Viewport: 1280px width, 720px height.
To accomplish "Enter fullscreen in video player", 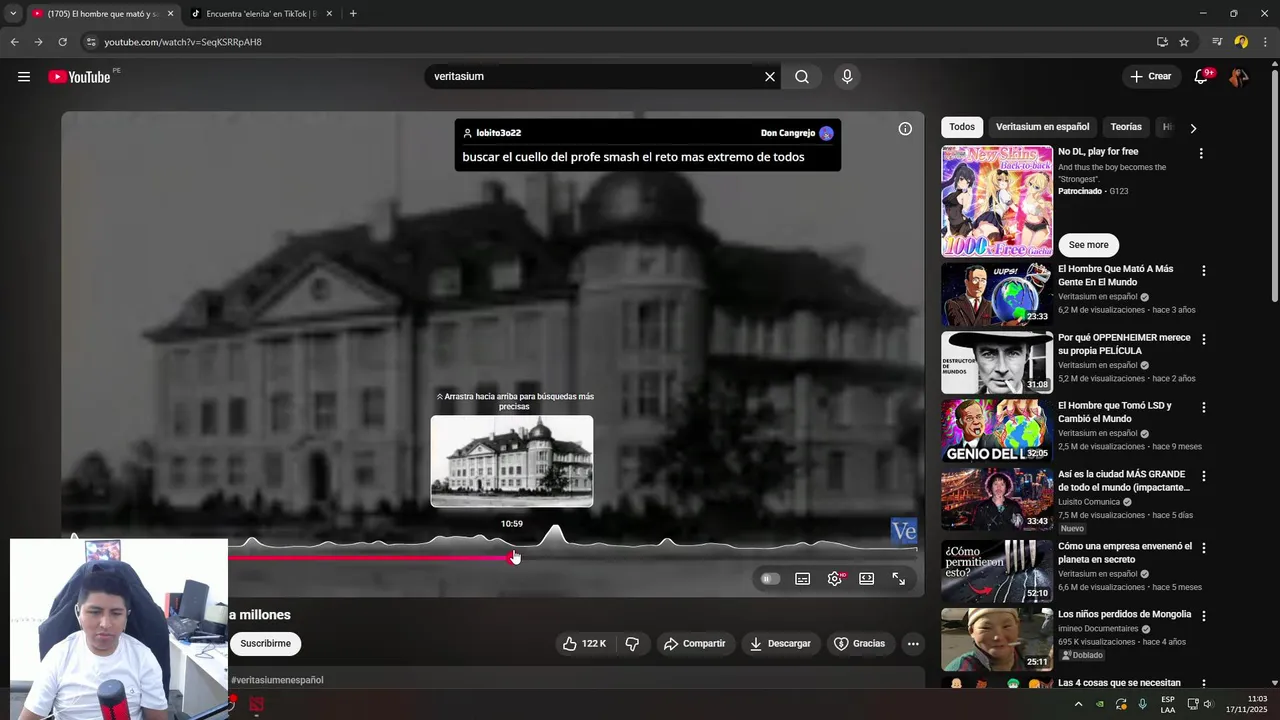I will (899, 579).
